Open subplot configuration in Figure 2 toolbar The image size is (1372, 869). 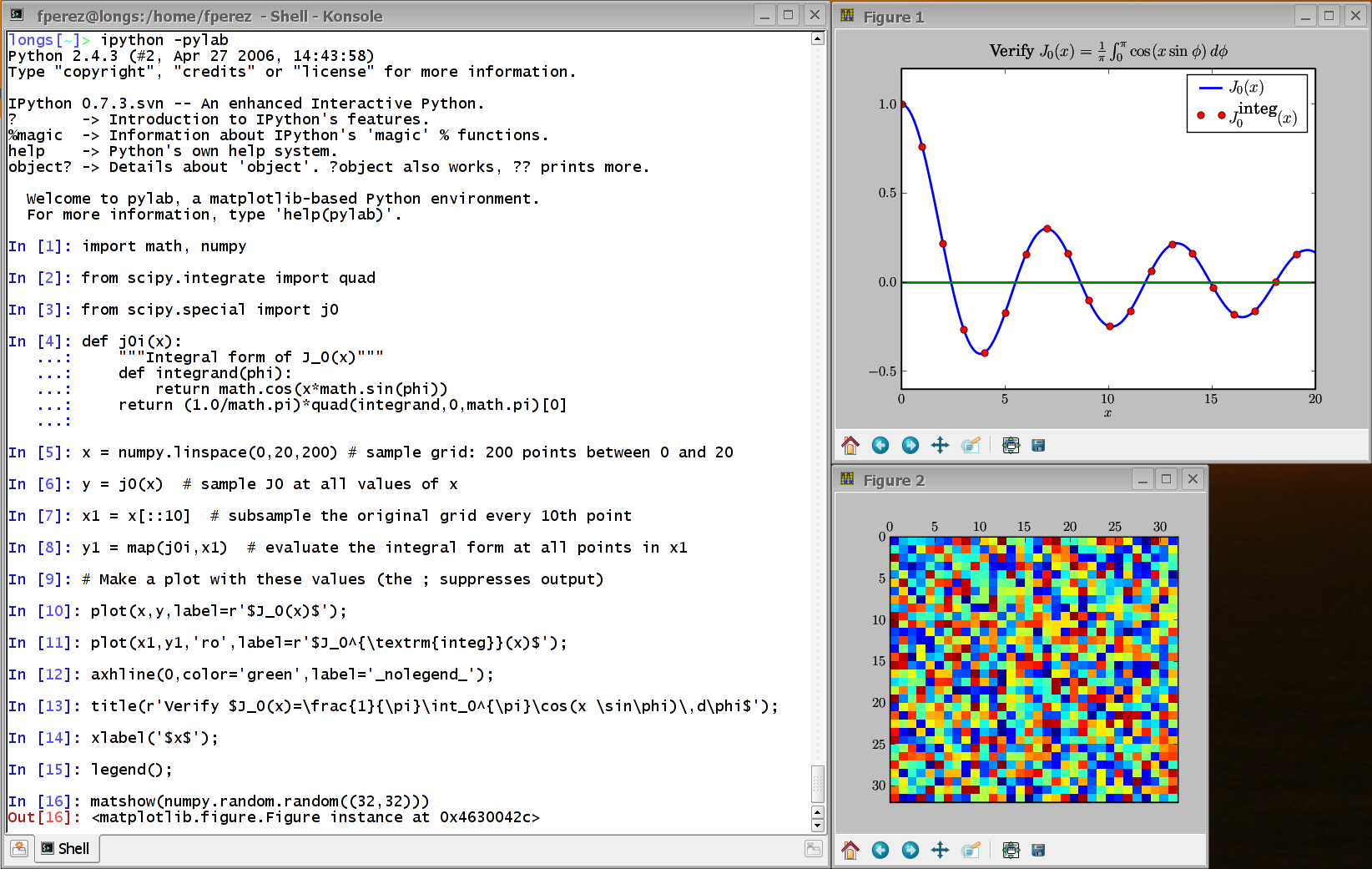(x=1011, y=850)
